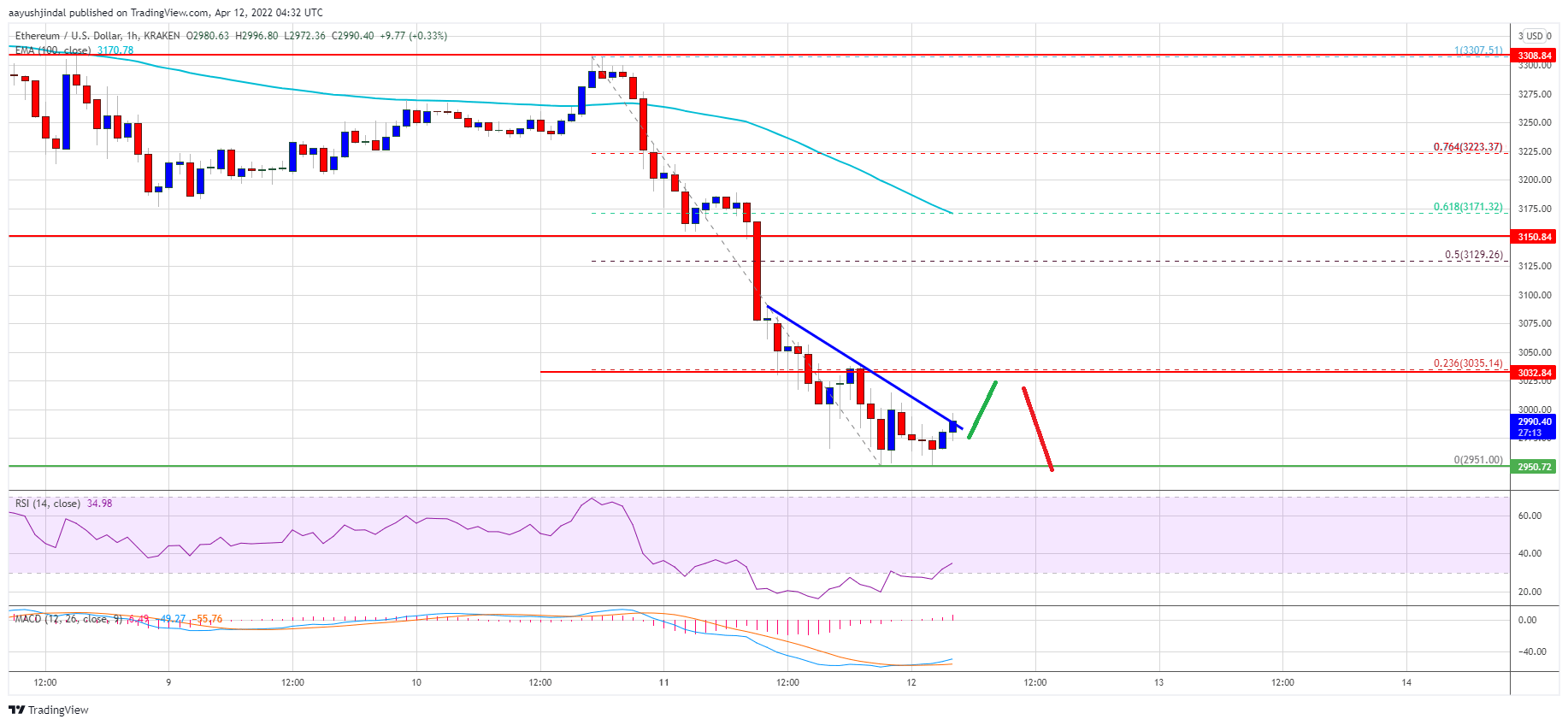The height and width of the screenshot is (725, 1568).
Task: Click the H2996.80 high value in header
Action: pos(256,36)
